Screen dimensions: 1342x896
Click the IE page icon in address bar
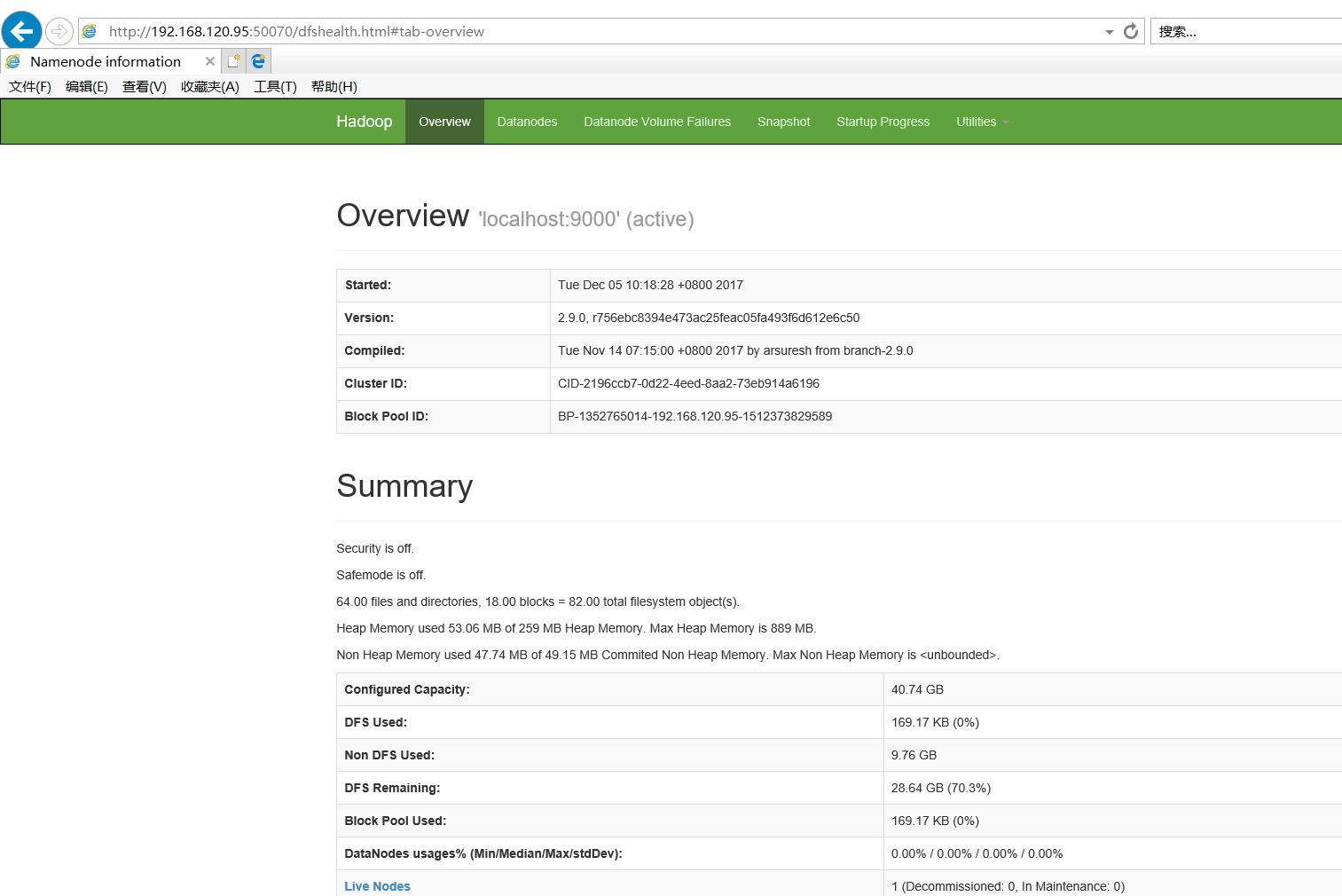click(90, 32)
